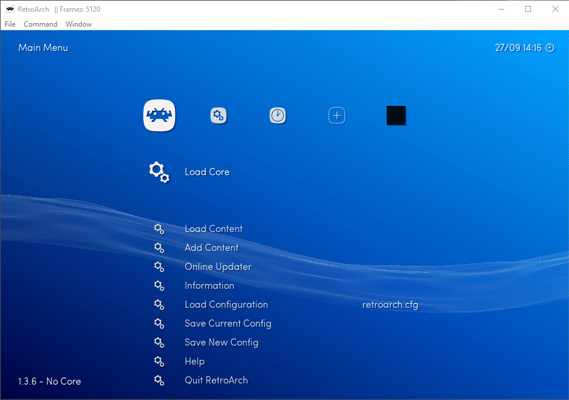
Task: Click the gear icon next to Quit RetroArch
Action: tap(159, 380)
